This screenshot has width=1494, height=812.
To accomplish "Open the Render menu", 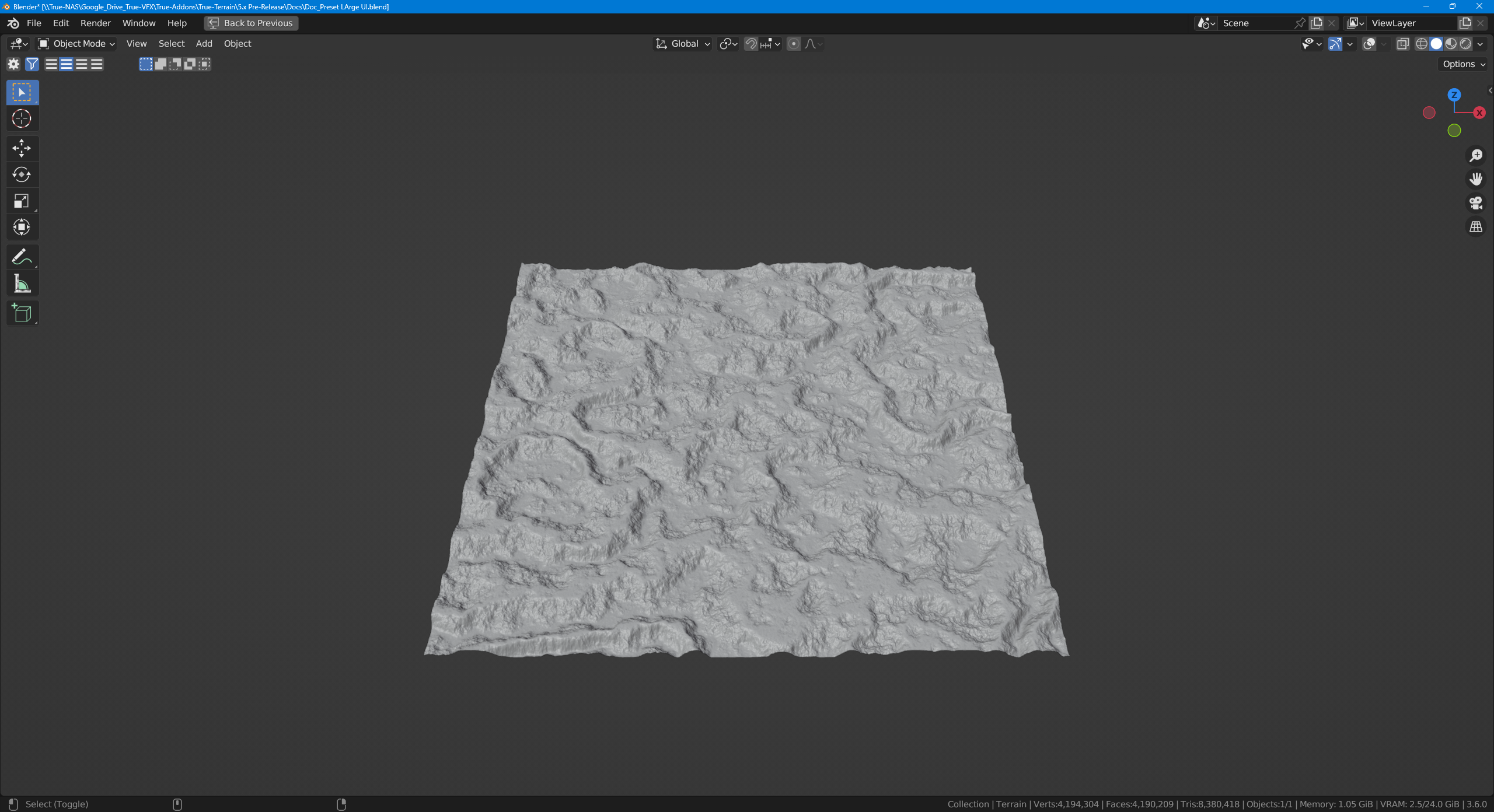I will 95,23.
